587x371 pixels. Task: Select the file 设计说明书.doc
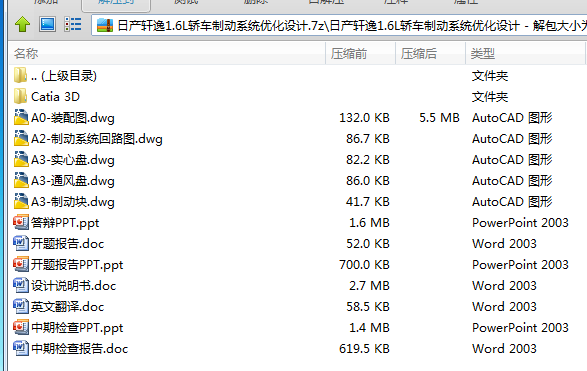74,286
